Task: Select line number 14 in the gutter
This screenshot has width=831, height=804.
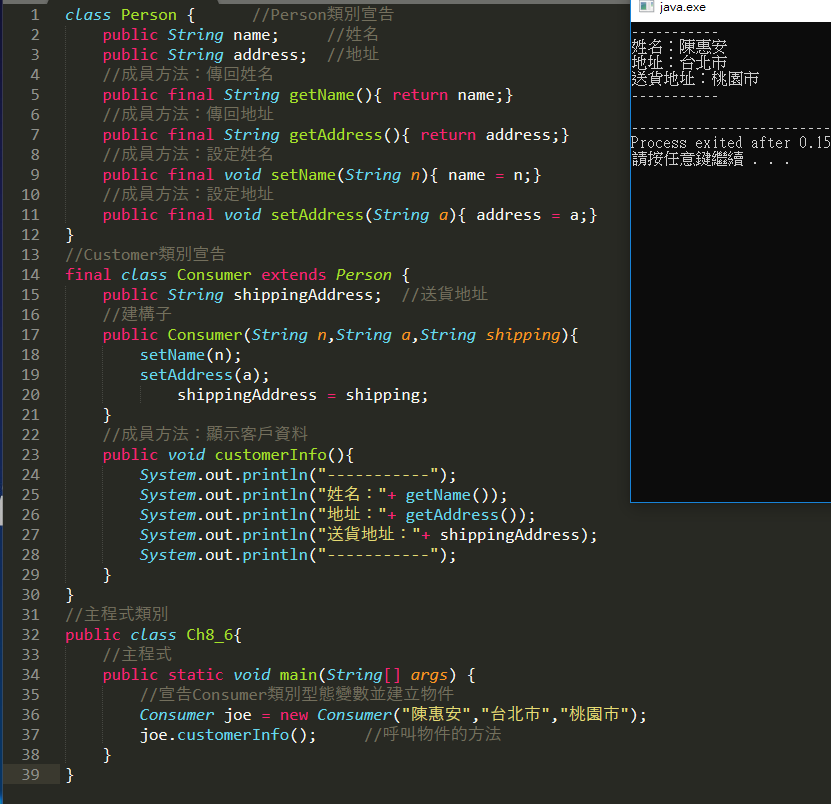Action: (x=31, y=275)
